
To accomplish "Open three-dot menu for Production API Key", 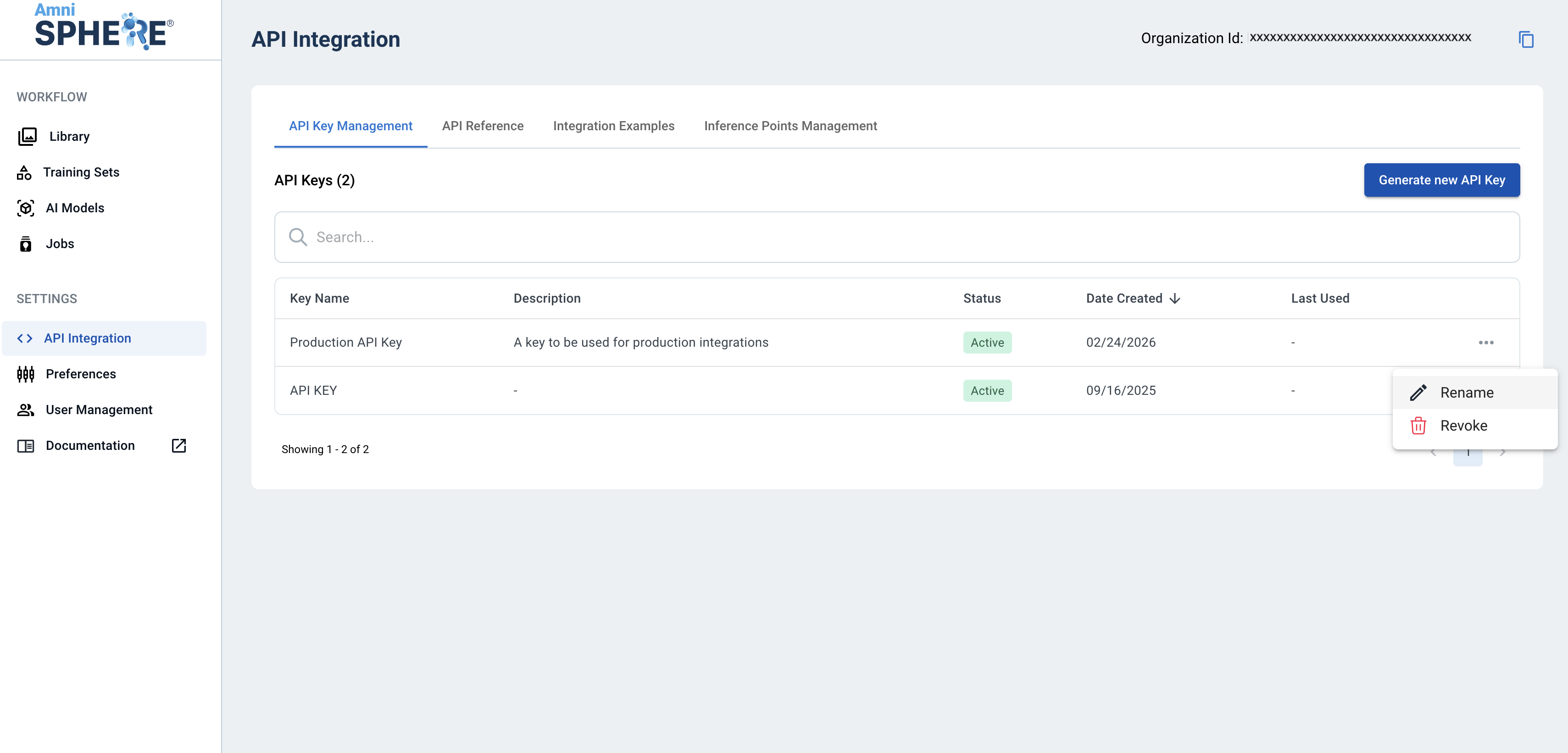I will 1486,343.
